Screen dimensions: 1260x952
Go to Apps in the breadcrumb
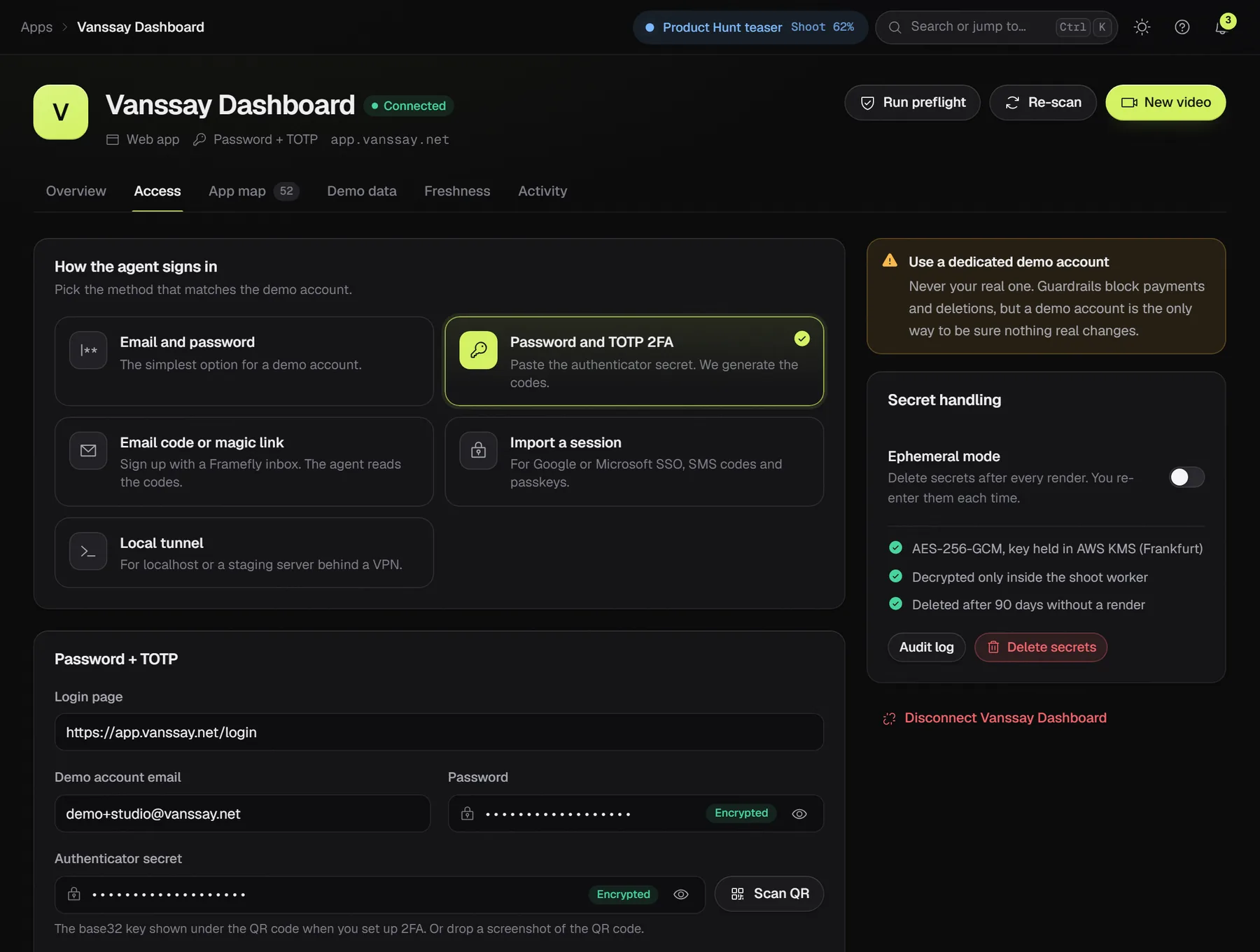point(36,27)
